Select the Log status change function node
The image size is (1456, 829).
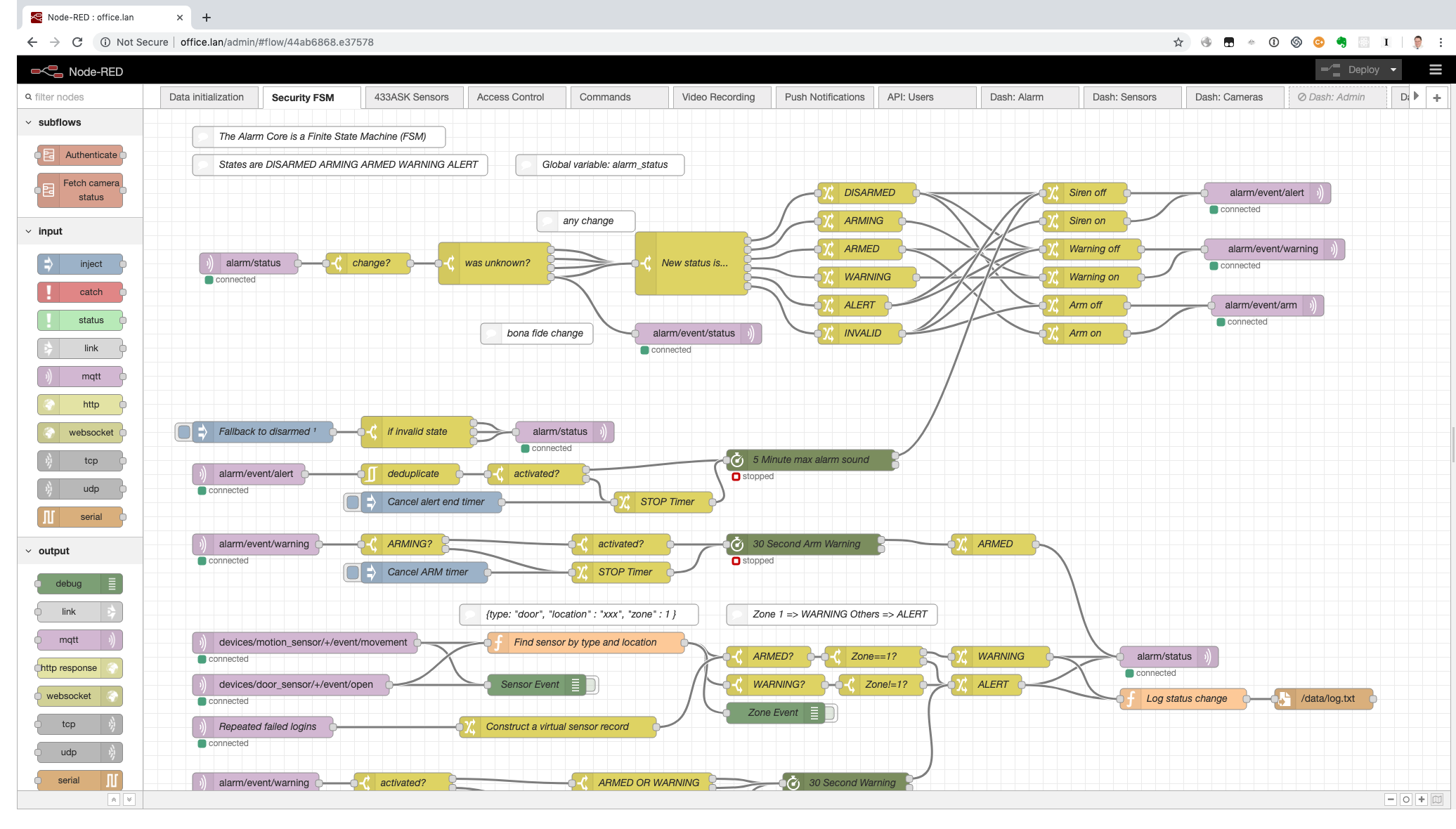[x=1183, y=699]
